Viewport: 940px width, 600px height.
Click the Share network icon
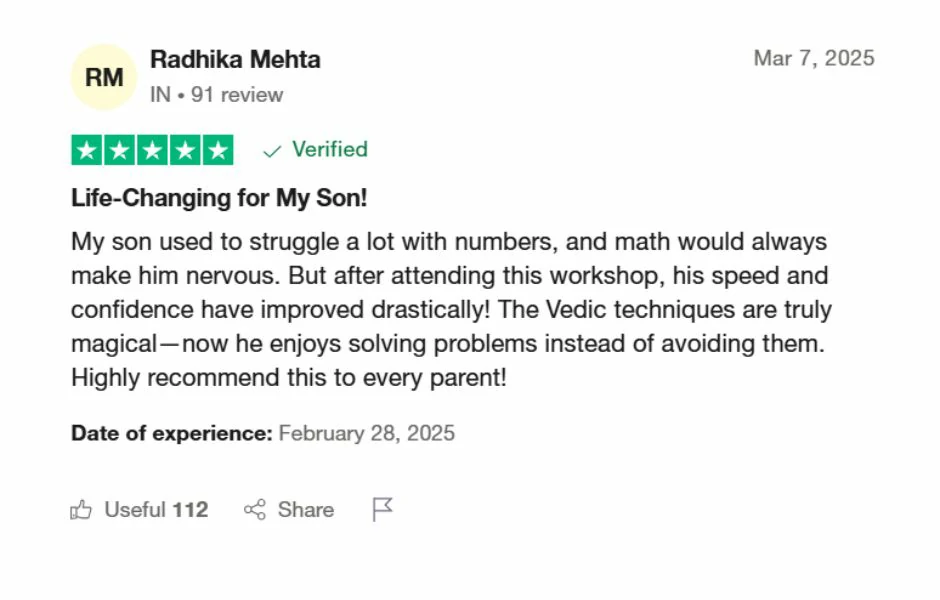tap(255, 510)
